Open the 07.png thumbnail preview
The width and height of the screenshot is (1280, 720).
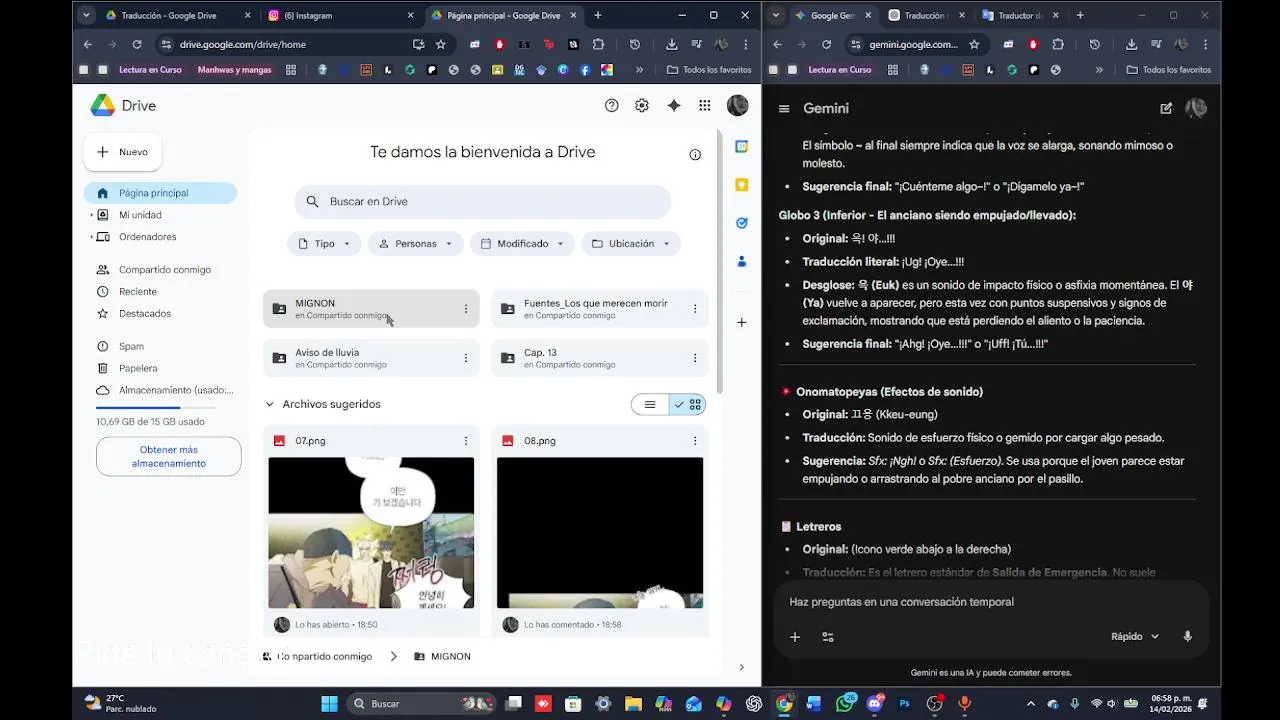[x=371, y=533]
